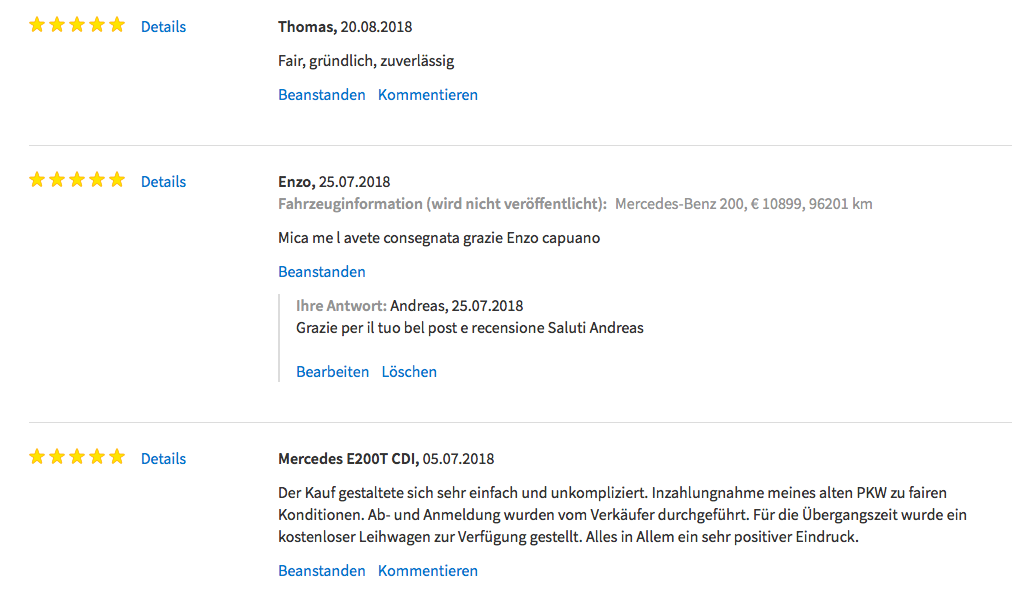This screenshot has width=1022, height=612.
Task: Click the reviewer name Enzo heading
Action: pyautogui.click(x=297, y=182)
